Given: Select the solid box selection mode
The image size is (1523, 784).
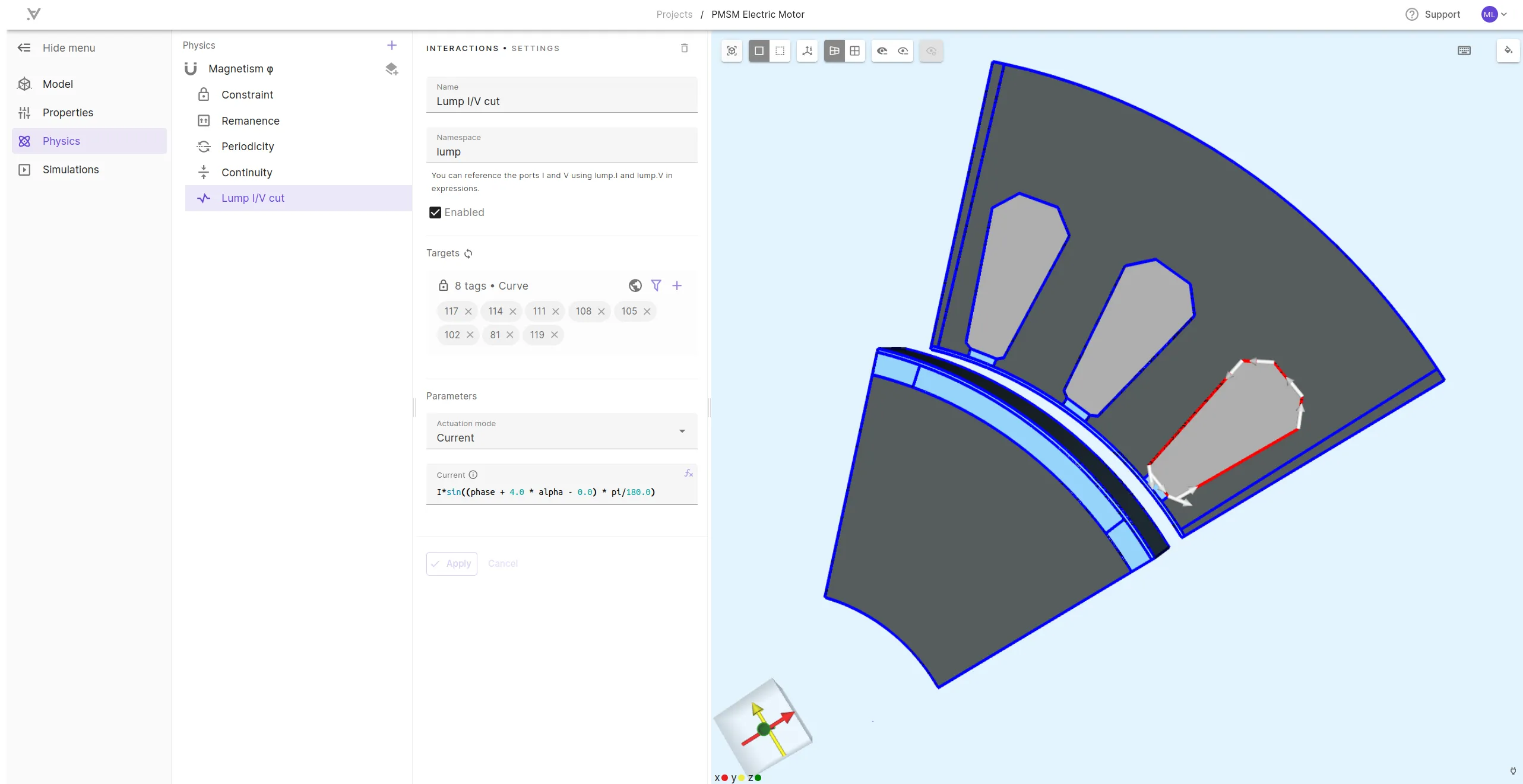Looking at the screenshot, I should click(x=759, y=51).
